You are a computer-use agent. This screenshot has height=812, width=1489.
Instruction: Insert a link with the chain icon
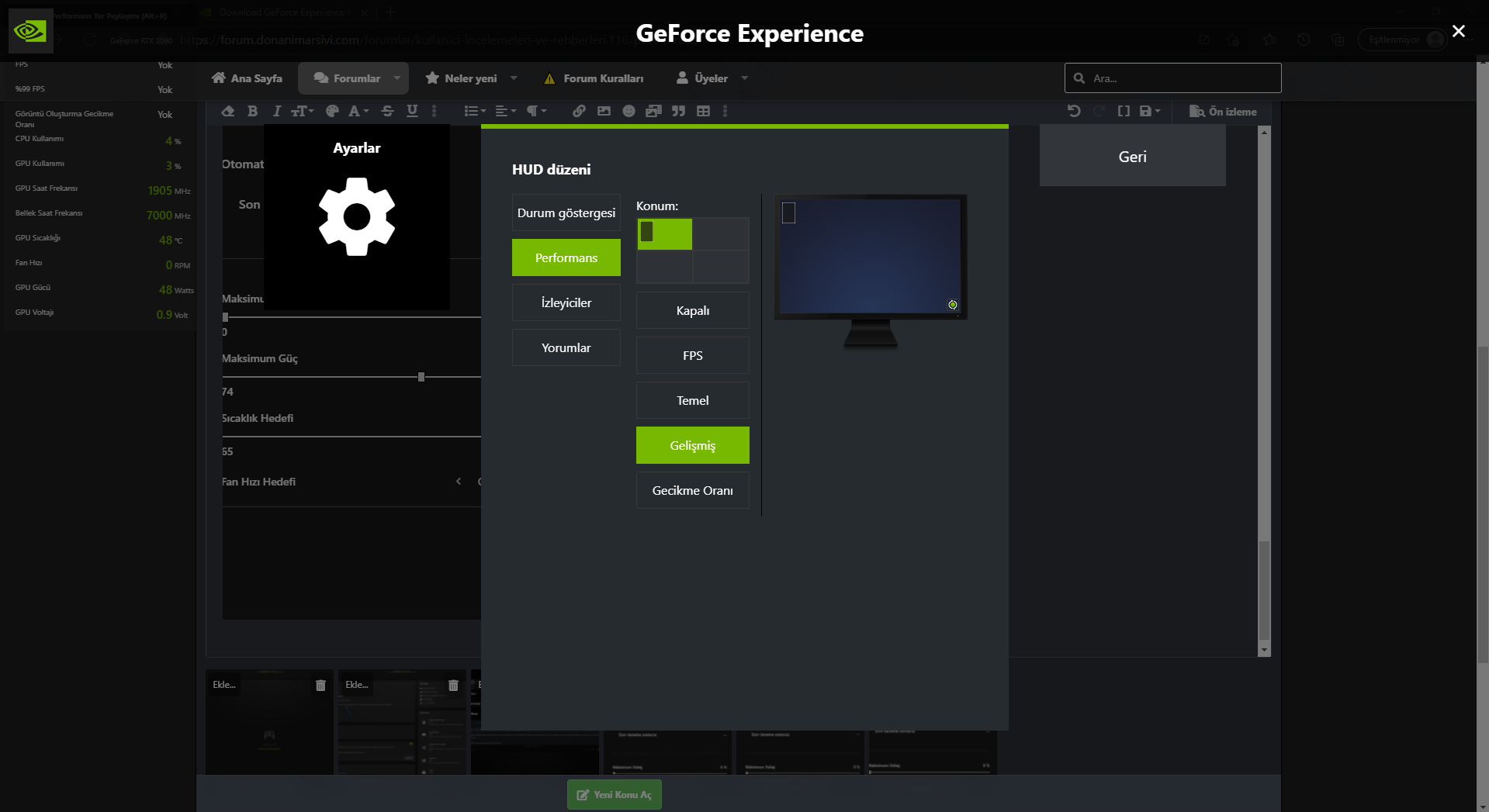(579, 111)
